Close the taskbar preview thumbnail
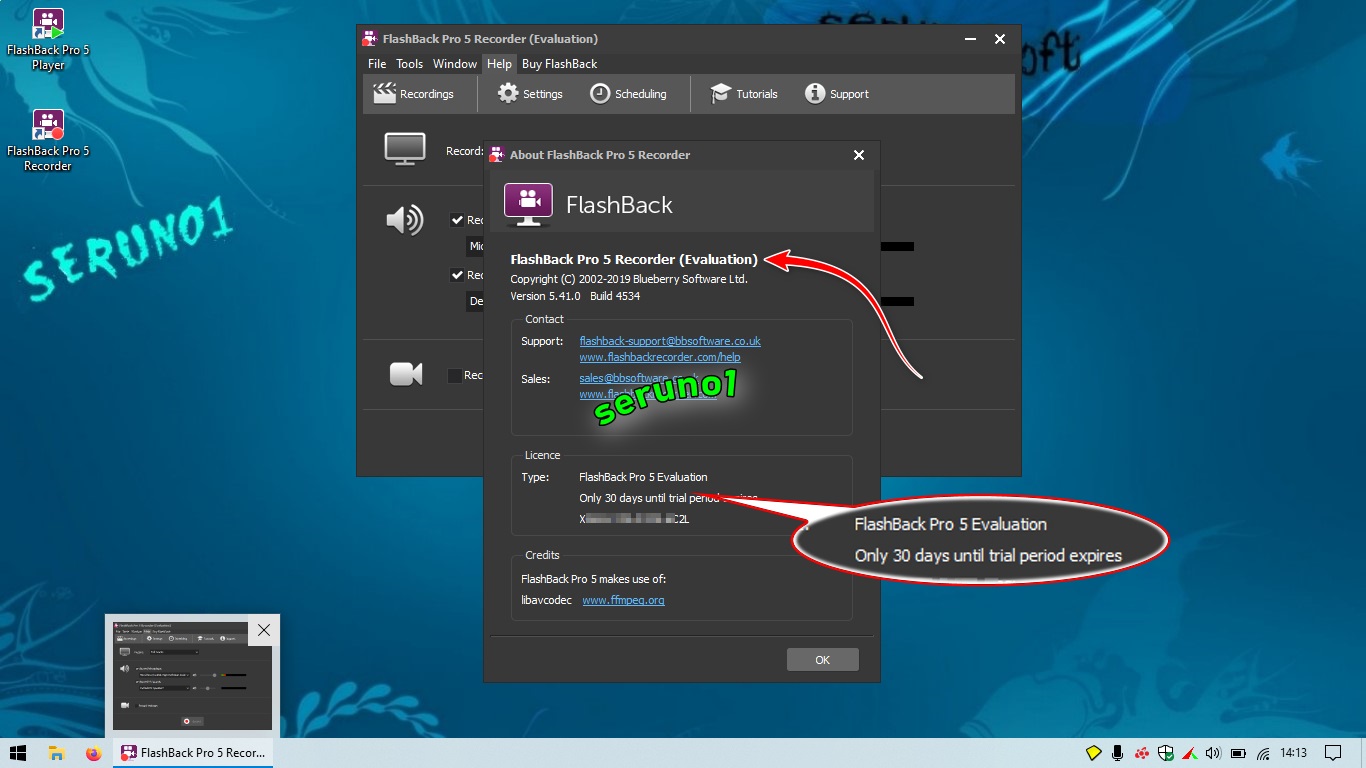 pyautogui.click(x=263, y=630)
